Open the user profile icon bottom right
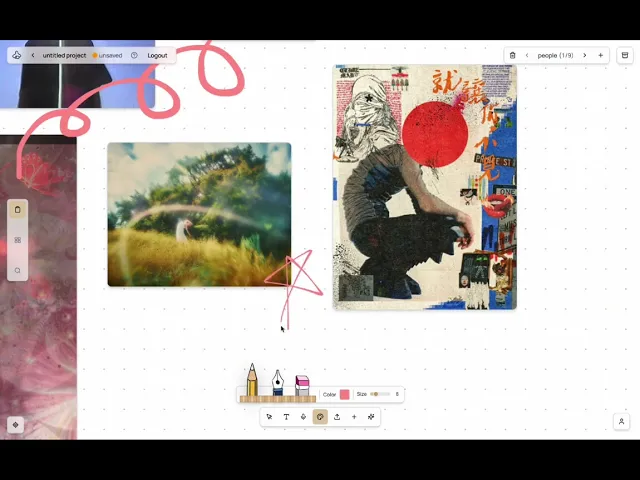Screen dimensions: 640x480 (622, 422)
